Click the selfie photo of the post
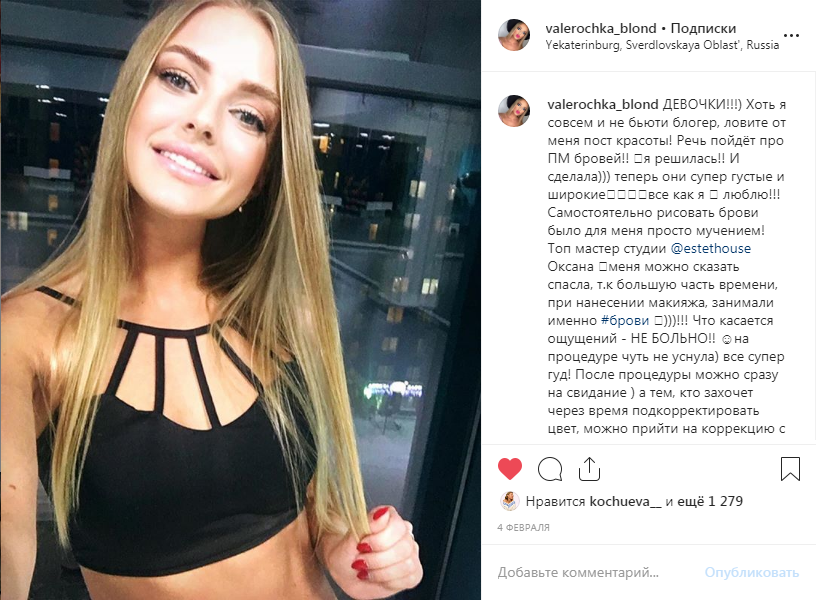The height and width of the screenshot is (600, 816). tap(240, 300)
